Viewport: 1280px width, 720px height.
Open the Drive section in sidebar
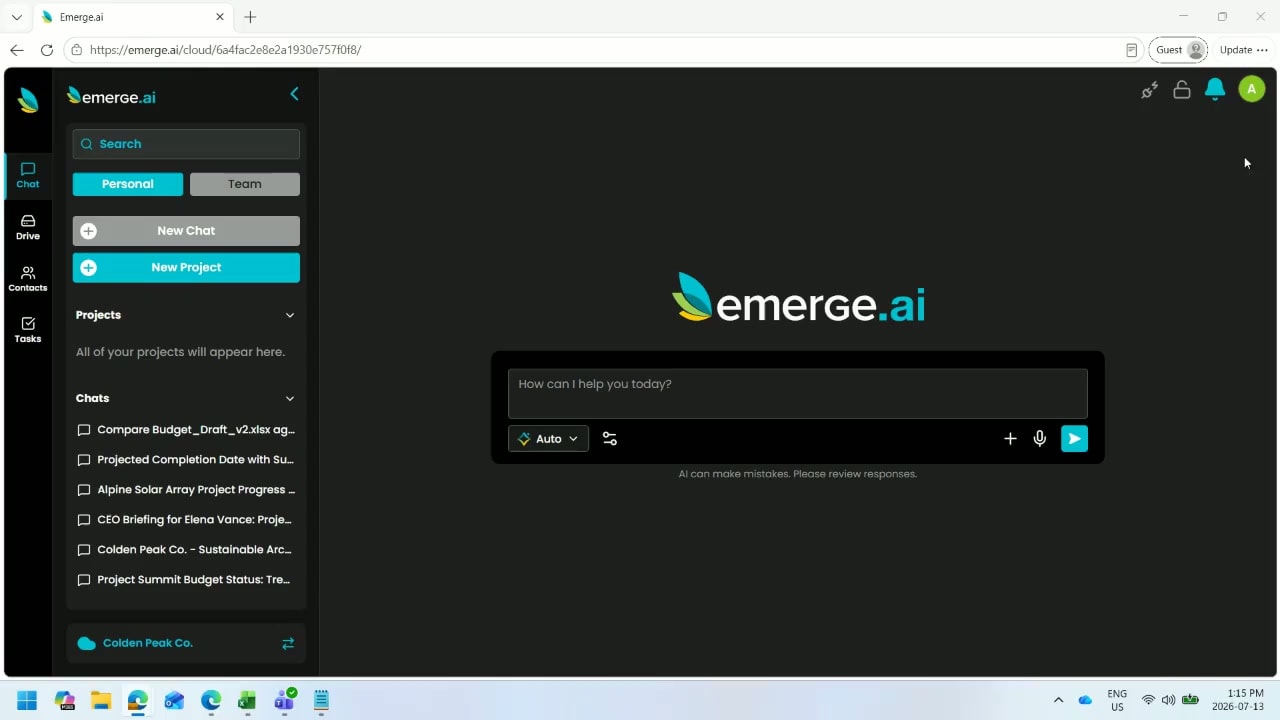28,227
